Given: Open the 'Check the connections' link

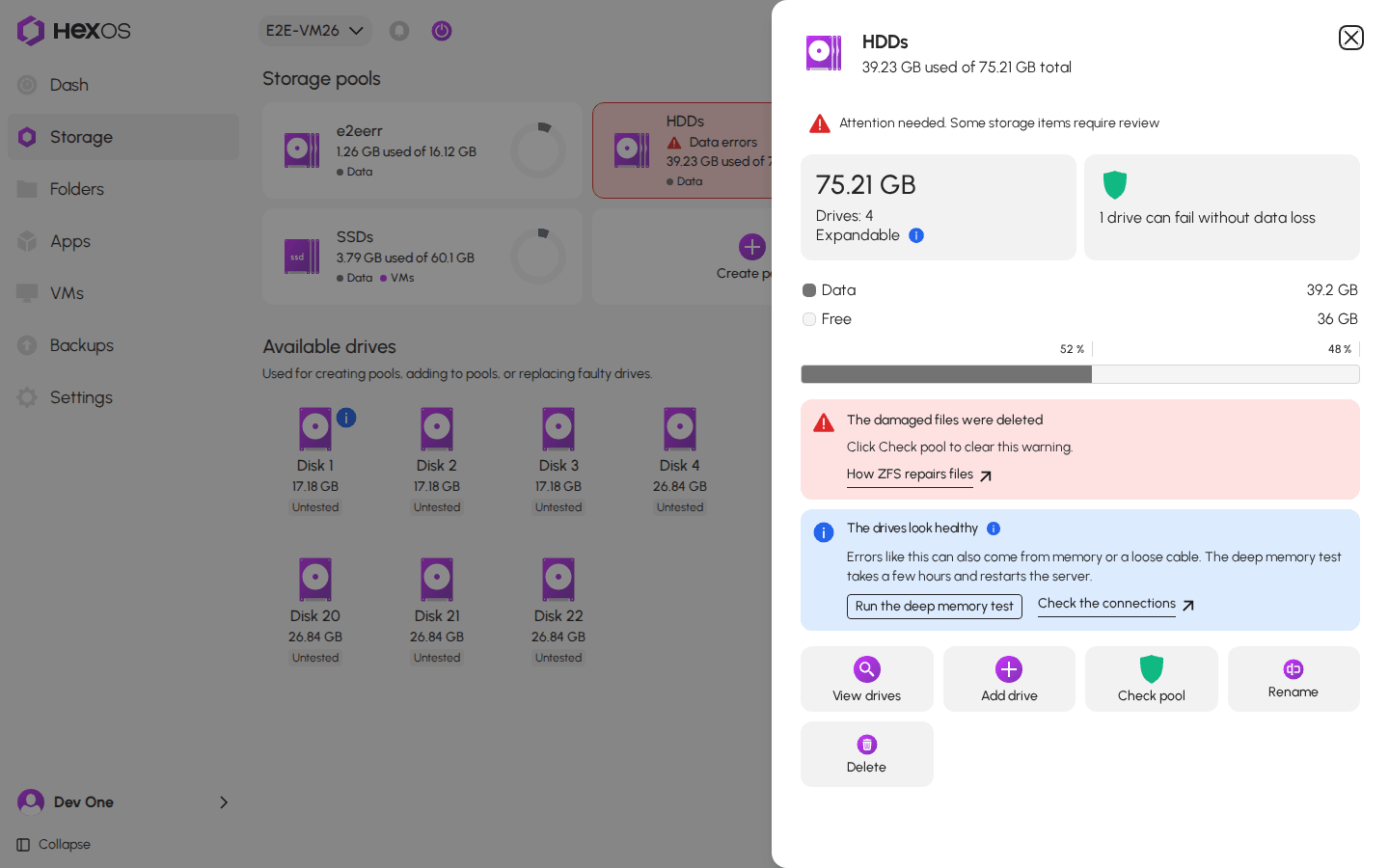Looking at the screenshot, I should [1116, 604].
